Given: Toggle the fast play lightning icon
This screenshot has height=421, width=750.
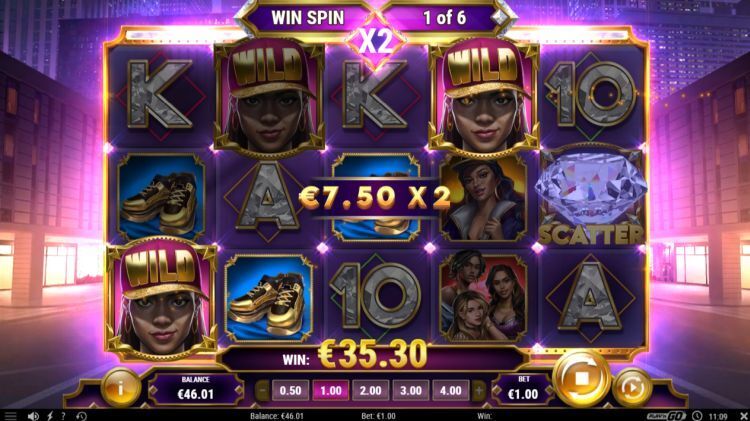Looking at the screenshot, I should tap(50, 416).
